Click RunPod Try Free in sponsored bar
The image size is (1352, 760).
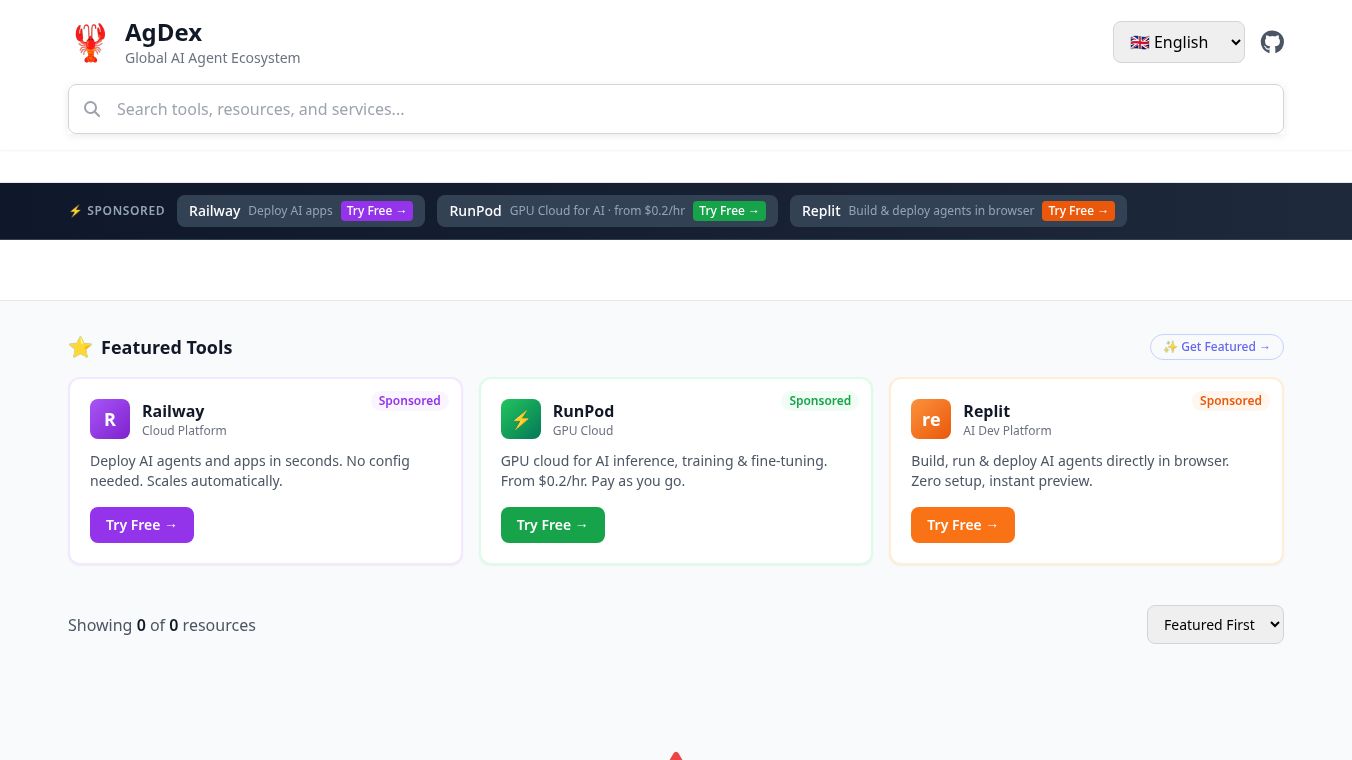pyautogui.click(x=729, y=211)
